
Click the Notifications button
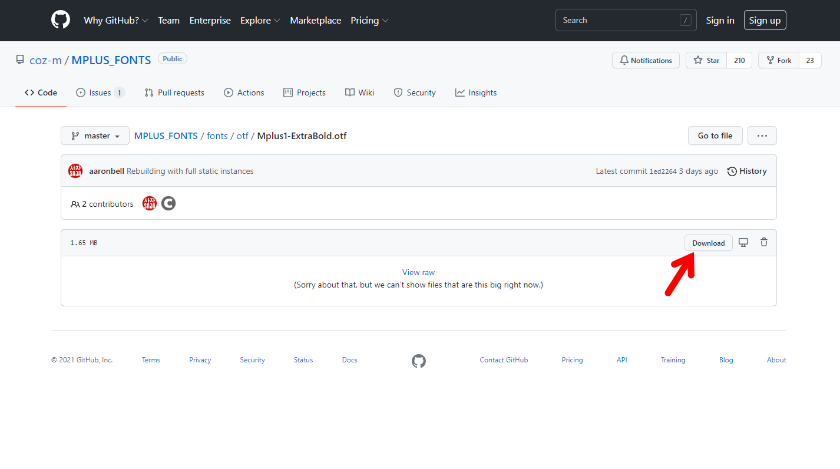point(646,60)
